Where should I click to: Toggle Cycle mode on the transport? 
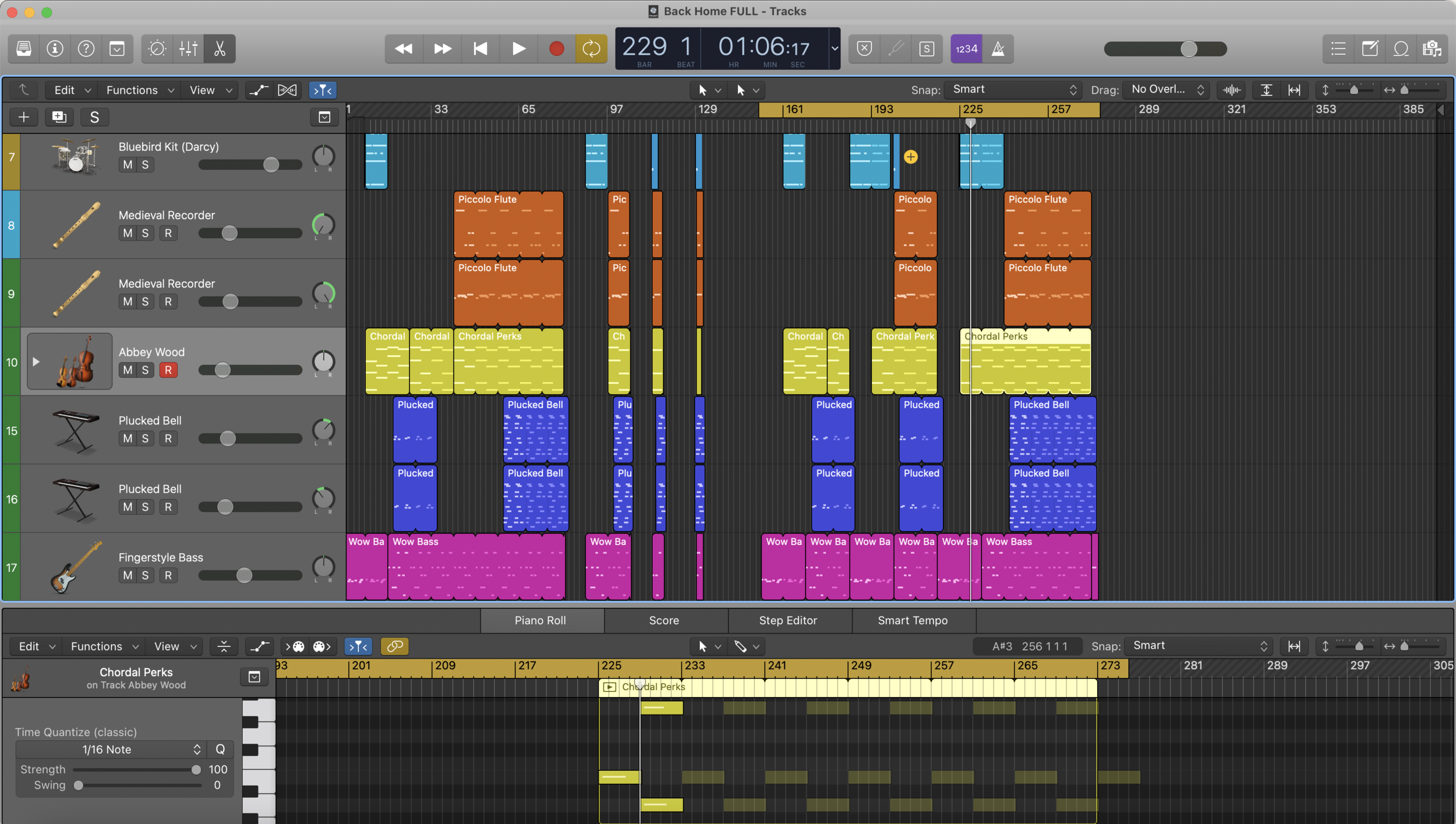591,49
